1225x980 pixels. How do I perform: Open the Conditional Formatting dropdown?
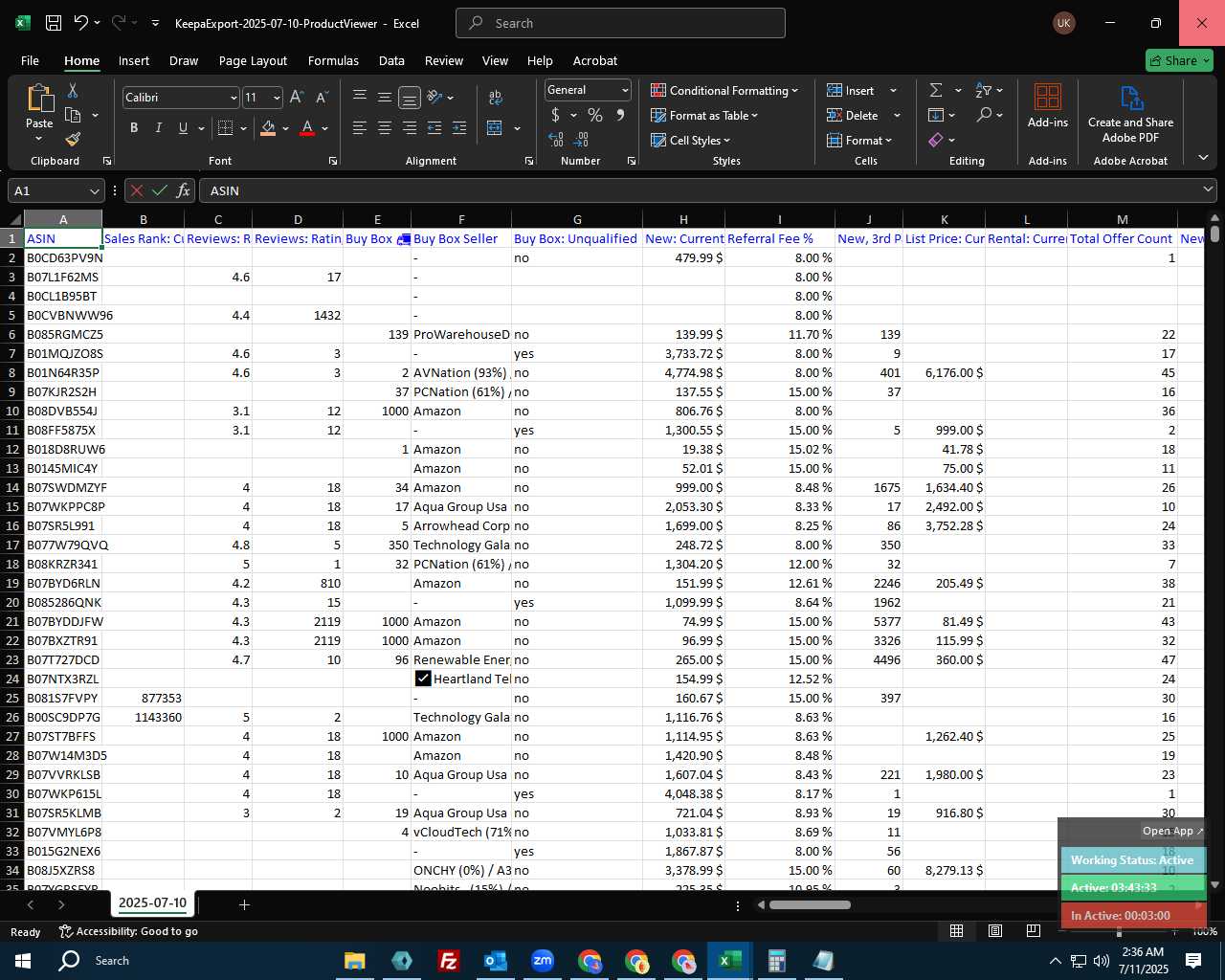click(724, 90)
